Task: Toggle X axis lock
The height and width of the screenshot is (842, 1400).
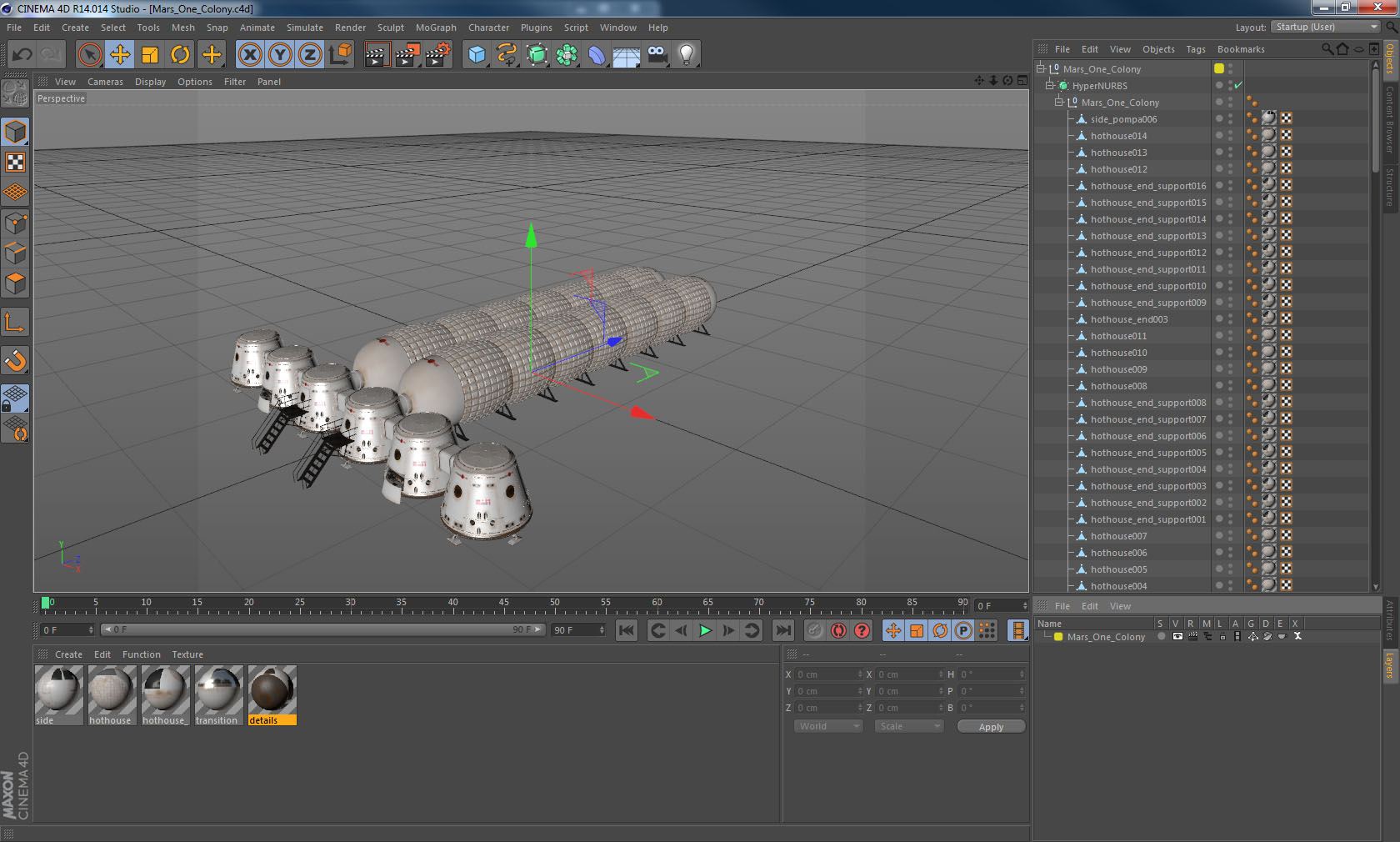Action: [x=249, y=55]
